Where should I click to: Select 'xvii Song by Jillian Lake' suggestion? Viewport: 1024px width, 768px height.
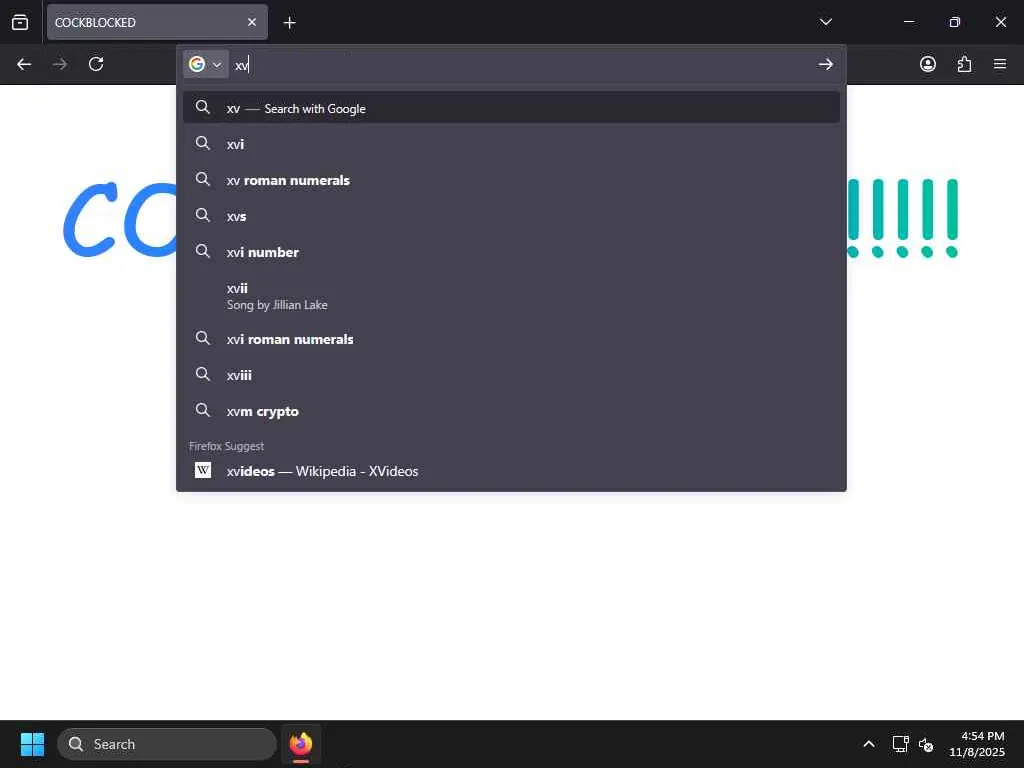511,296
